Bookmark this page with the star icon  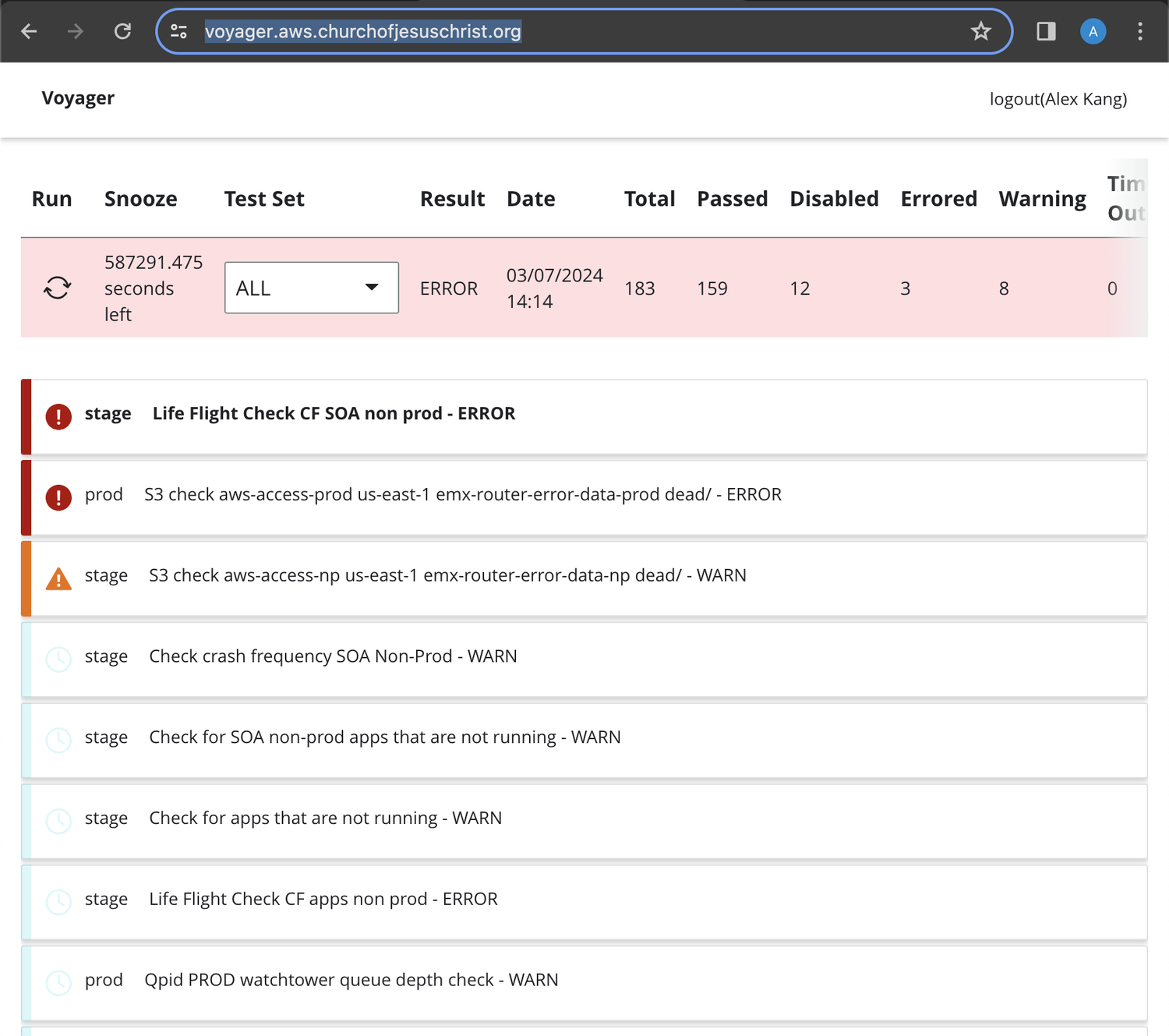click(x=980, y=31)
